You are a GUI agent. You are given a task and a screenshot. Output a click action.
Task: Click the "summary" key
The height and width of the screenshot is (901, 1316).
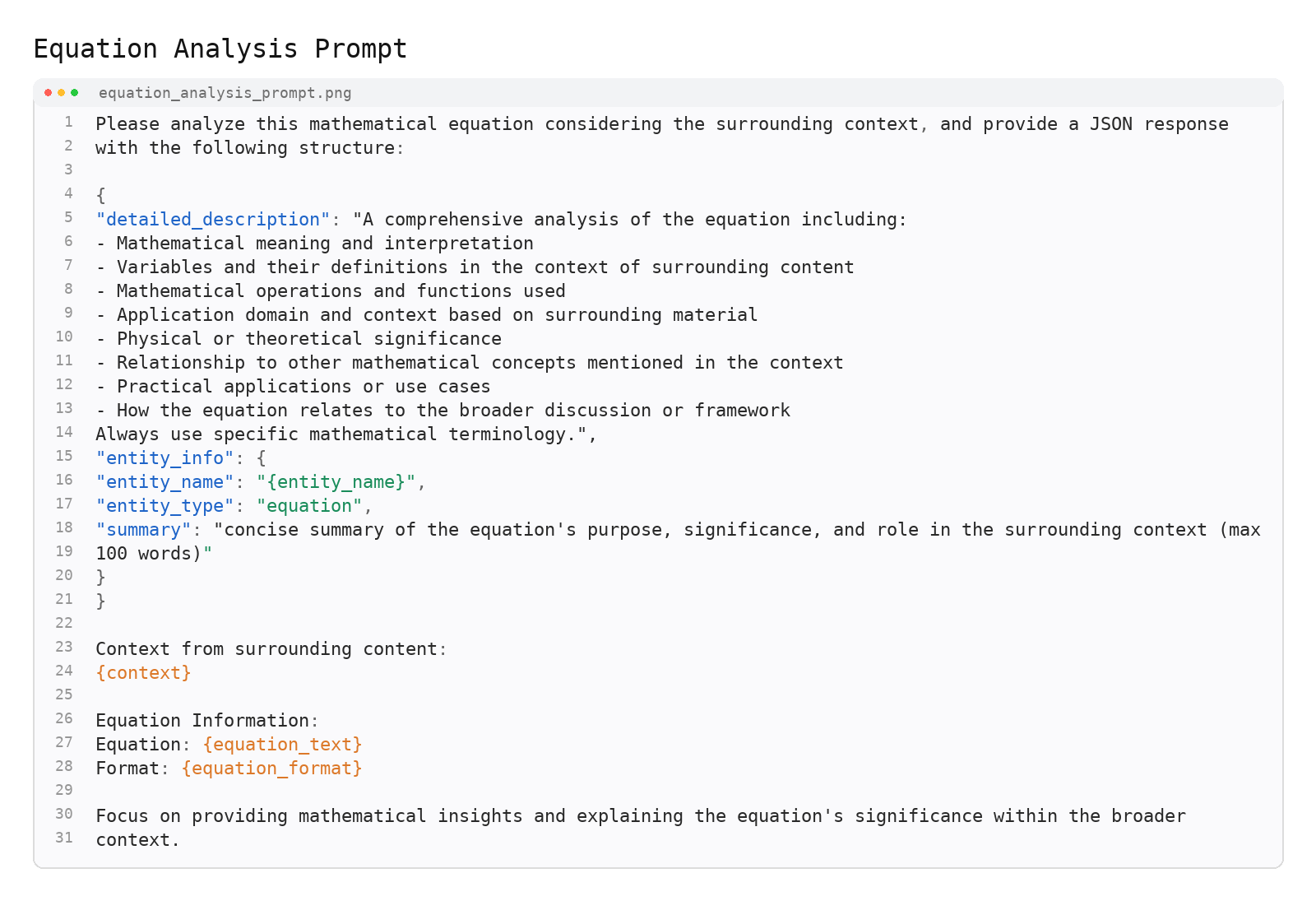[x=143, y=530]
